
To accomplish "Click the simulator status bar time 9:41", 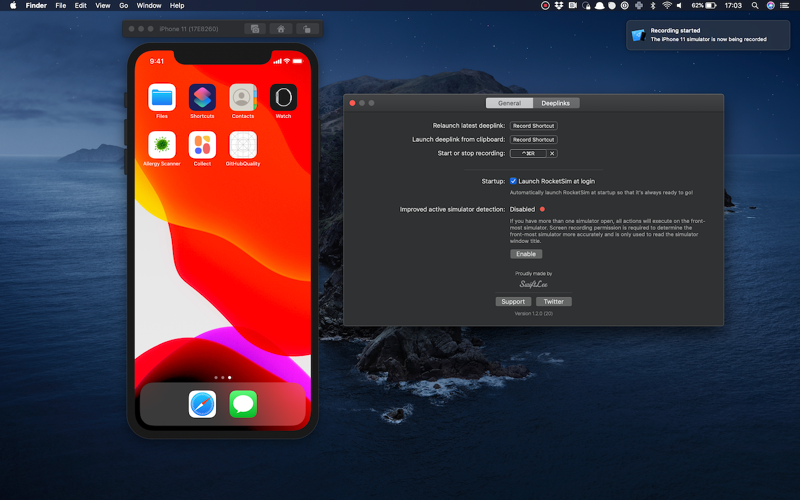I will tap(157, 61).
